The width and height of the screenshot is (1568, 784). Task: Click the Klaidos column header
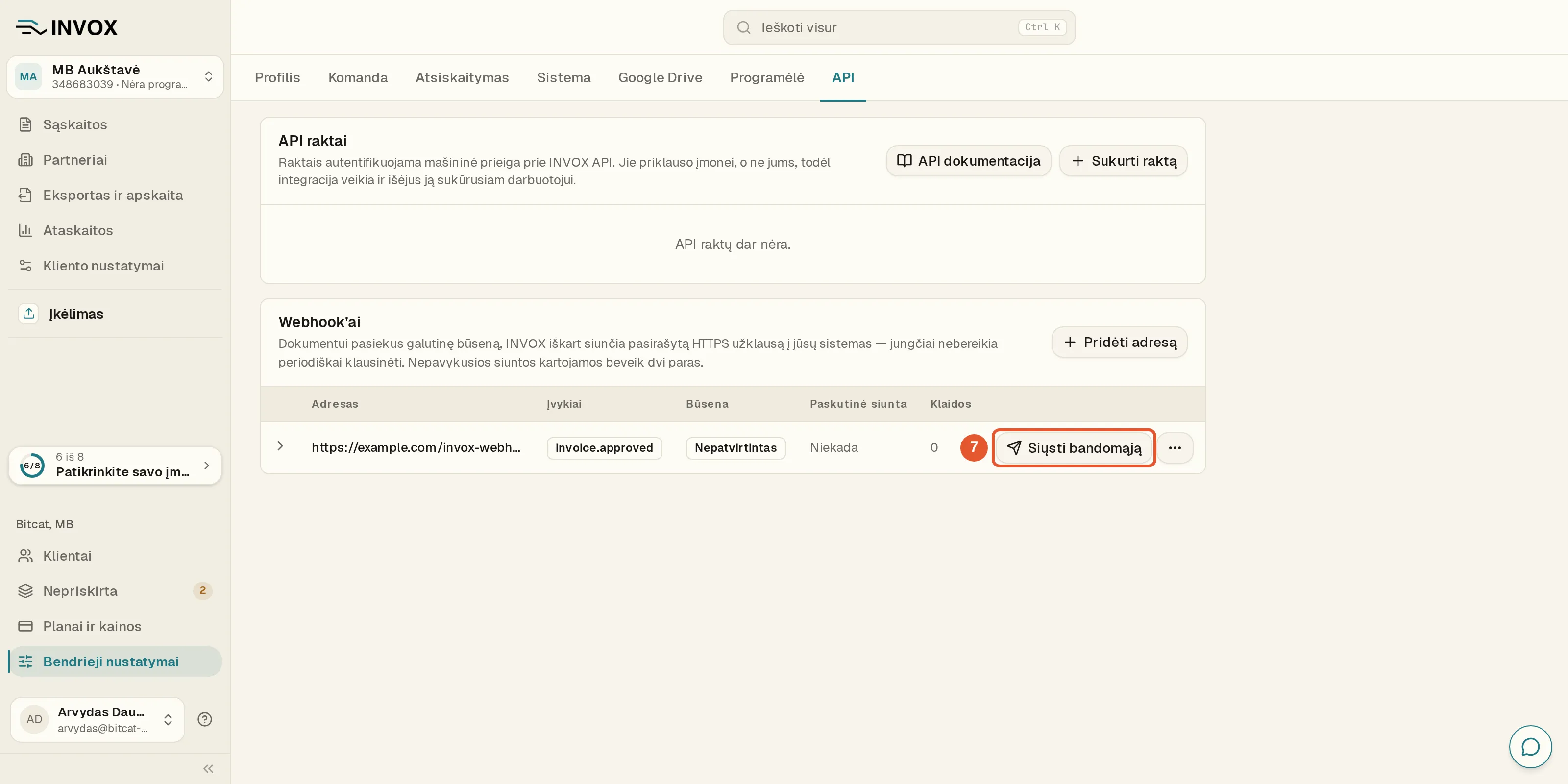950,404
